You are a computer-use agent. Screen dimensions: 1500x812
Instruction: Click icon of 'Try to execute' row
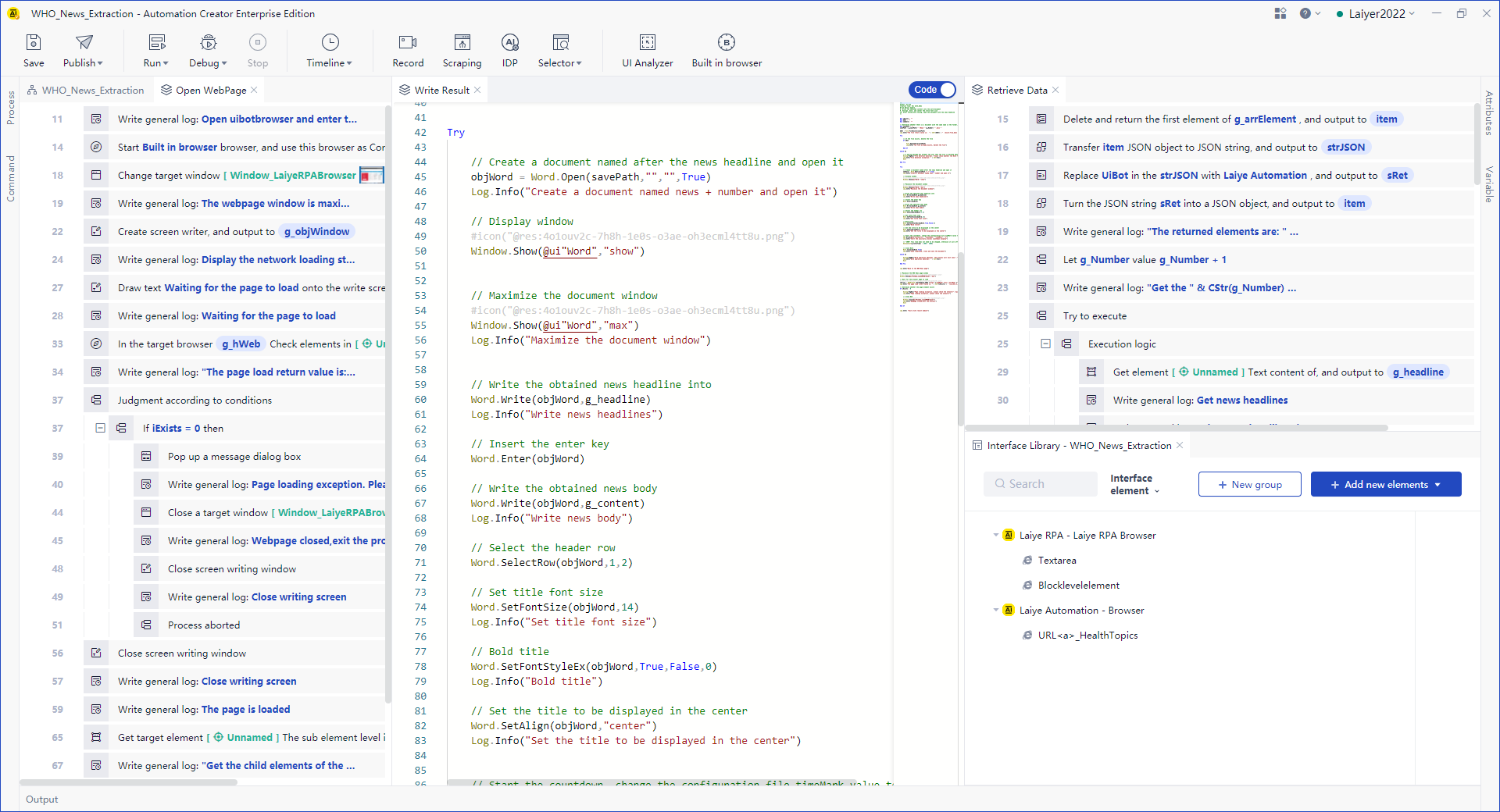[1041, 315]
